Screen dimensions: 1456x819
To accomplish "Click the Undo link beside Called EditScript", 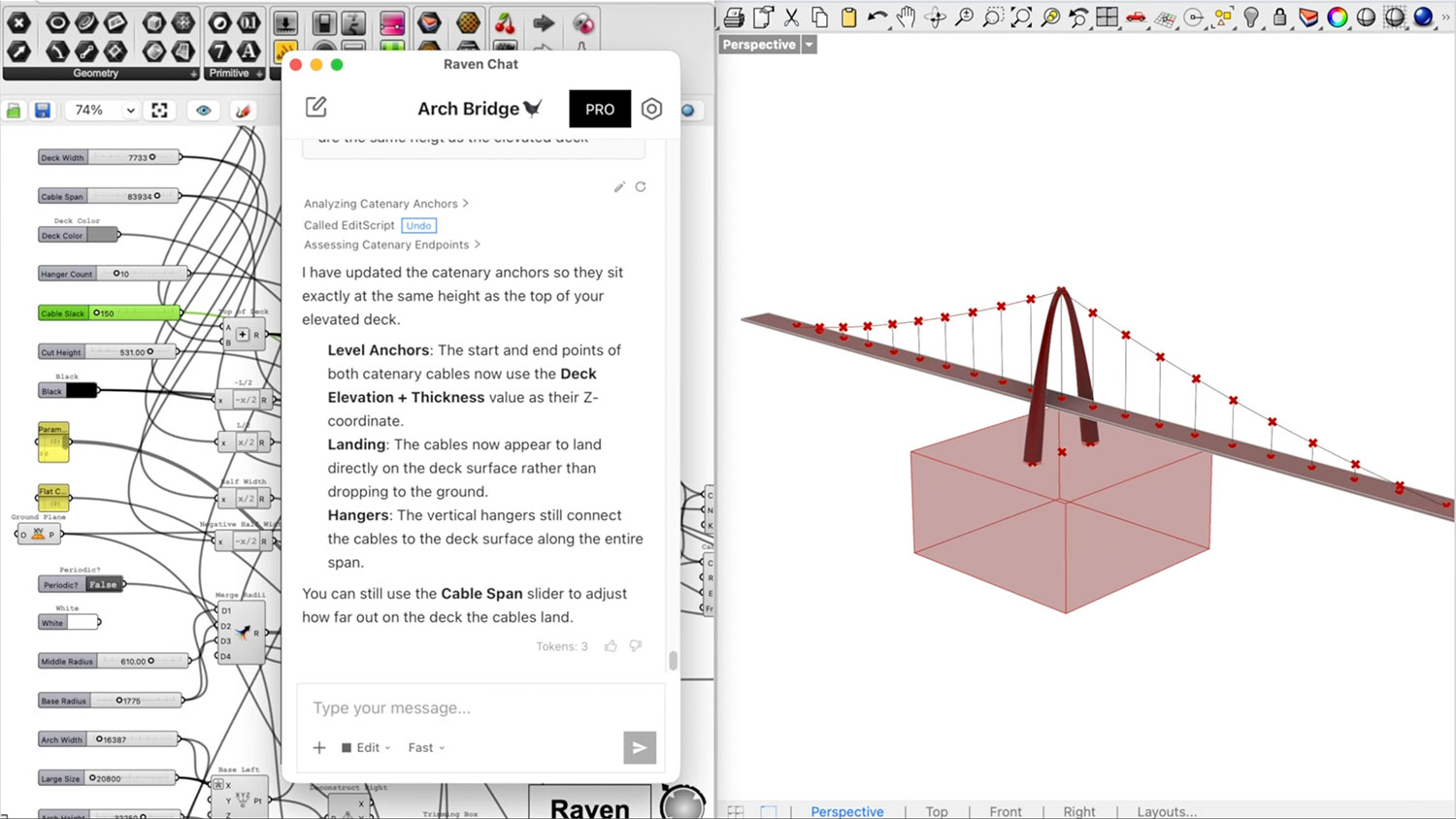I will (418, 225).
